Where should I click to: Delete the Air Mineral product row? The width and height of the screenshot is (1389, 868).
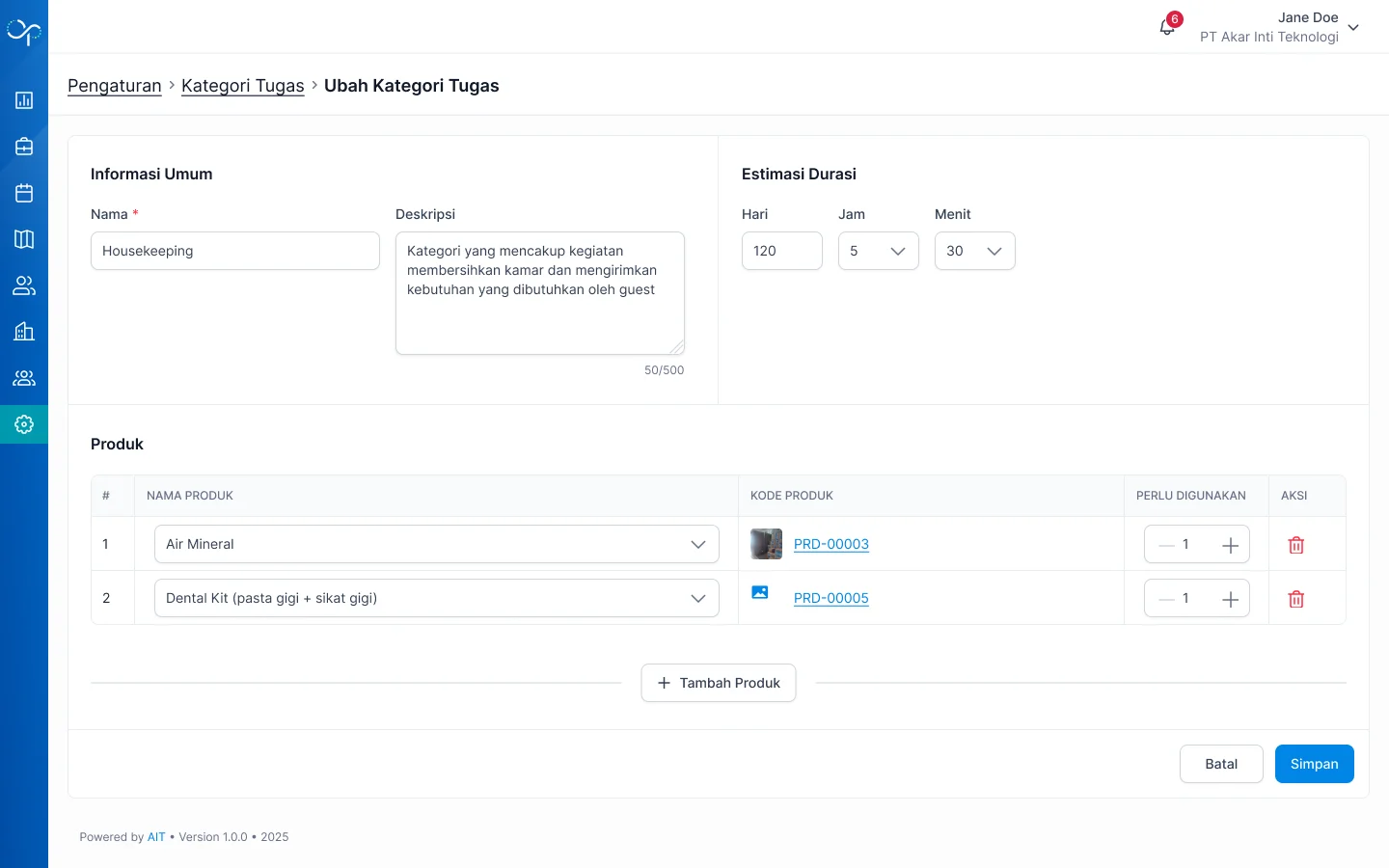tap(1296, 545)
